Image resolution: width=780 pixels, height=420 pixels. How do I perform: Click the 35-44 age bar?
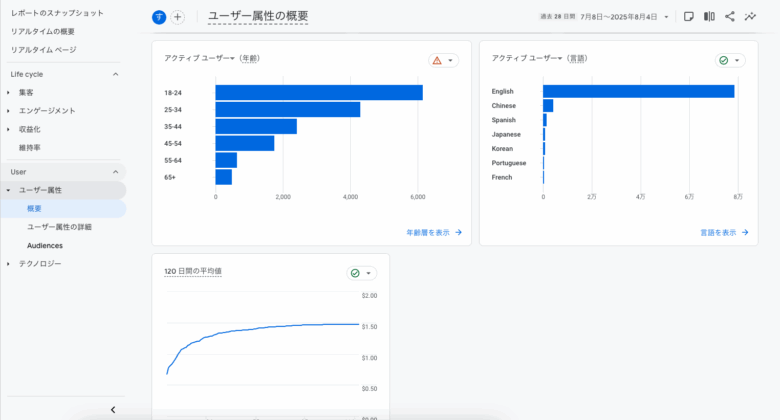pyautogui.click(x=256, y=126)
